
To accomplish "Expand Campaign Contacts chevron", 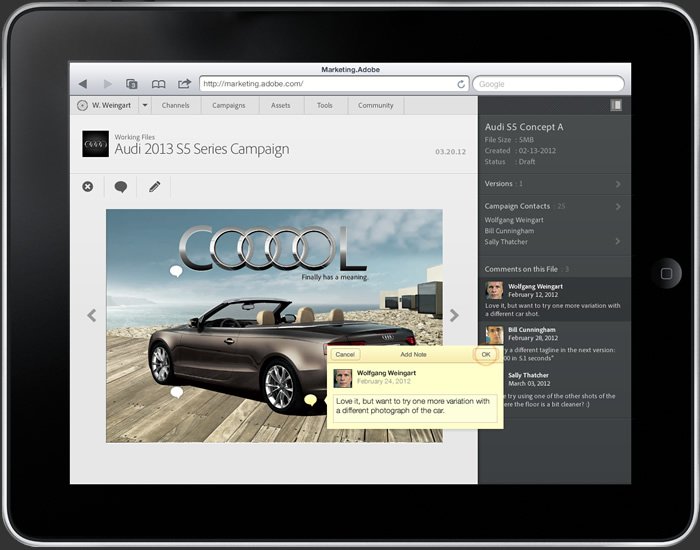I will 618,206.
